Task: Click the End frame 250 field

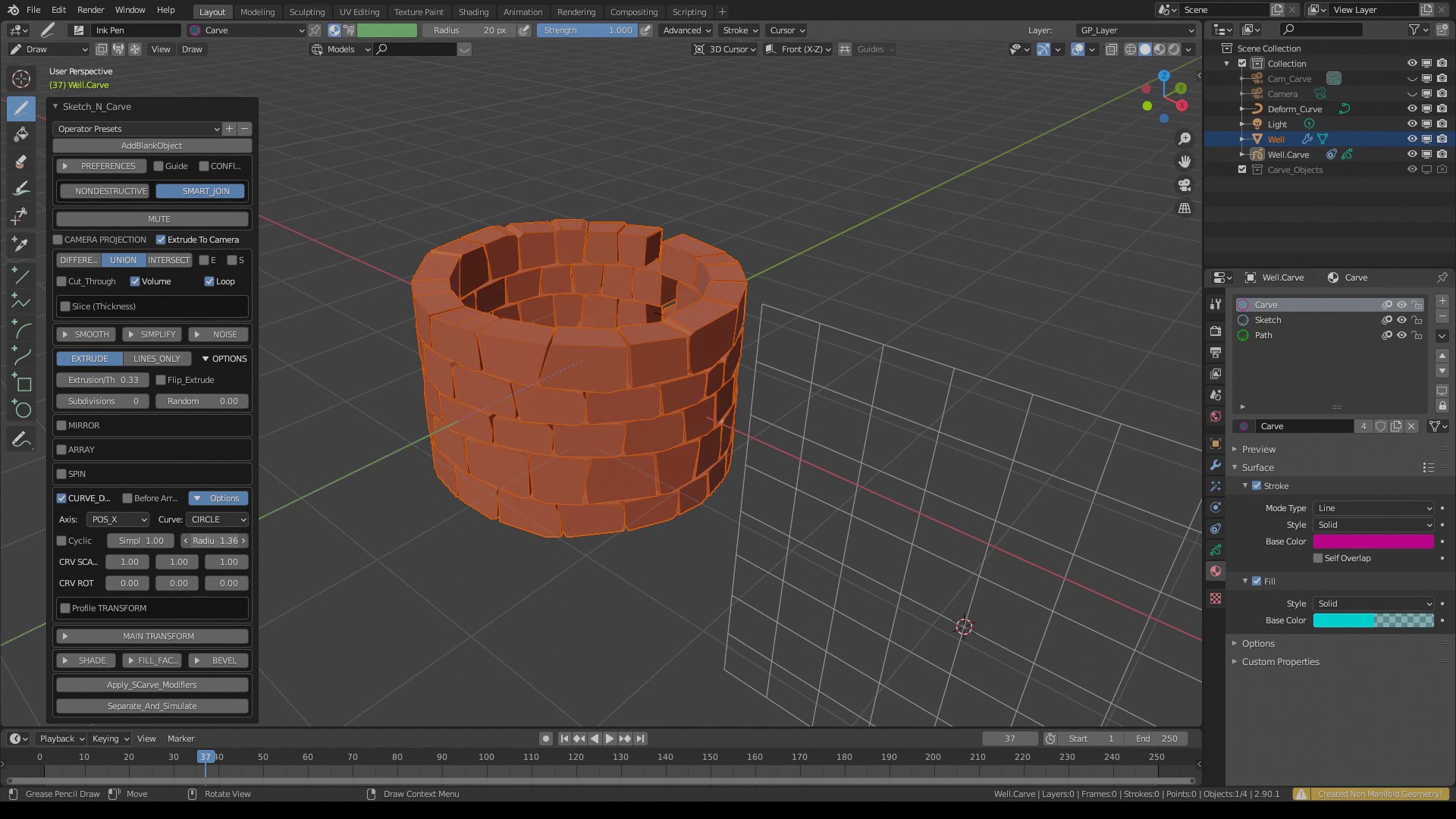Action: (x=1156, y=739)
